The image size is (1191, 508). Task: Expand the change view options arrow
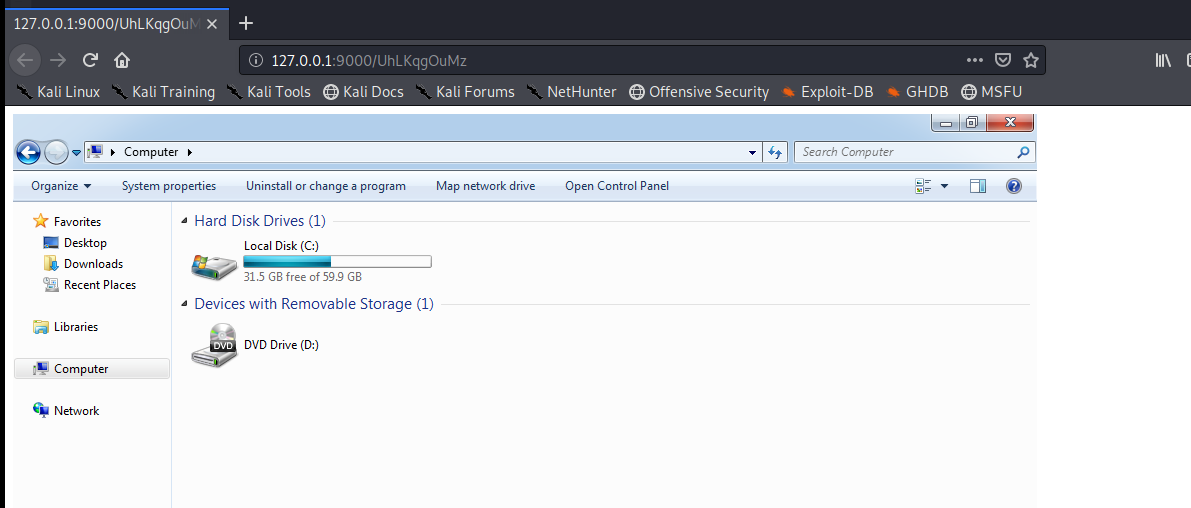click(x=944, y=186)
